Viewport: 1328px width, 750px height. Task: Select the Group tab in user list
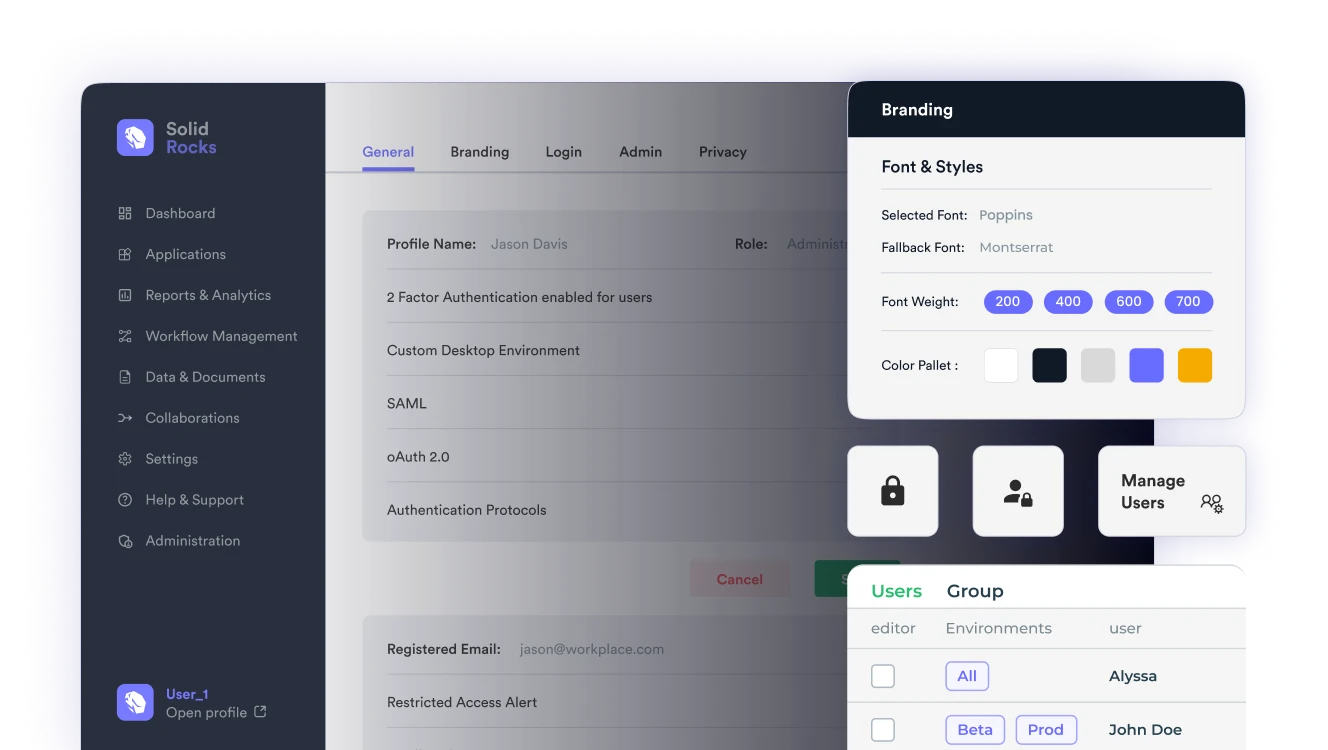[975, 591]
